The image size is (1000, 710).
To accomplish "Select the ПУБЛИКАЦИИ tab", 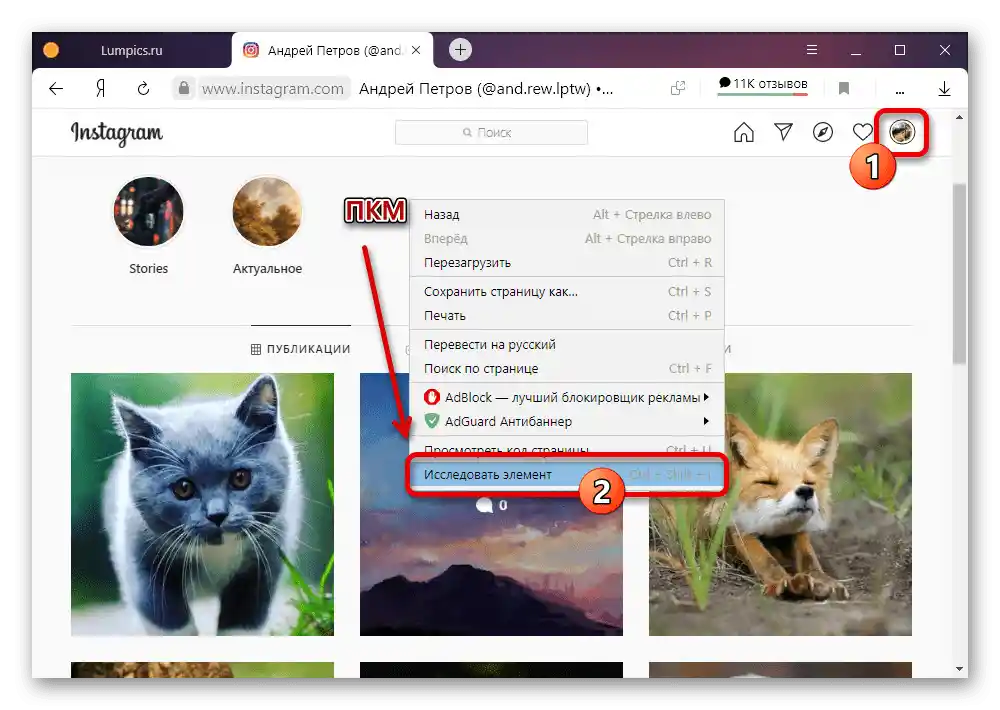I will pyautogui.click(x=300, y=349).
